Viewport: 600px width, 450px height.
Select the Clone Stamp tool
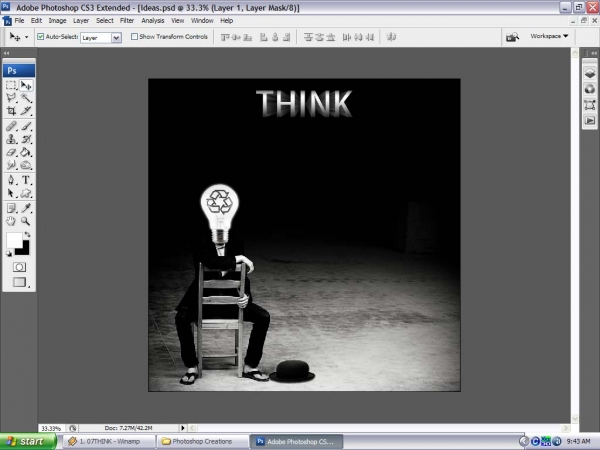11,139
